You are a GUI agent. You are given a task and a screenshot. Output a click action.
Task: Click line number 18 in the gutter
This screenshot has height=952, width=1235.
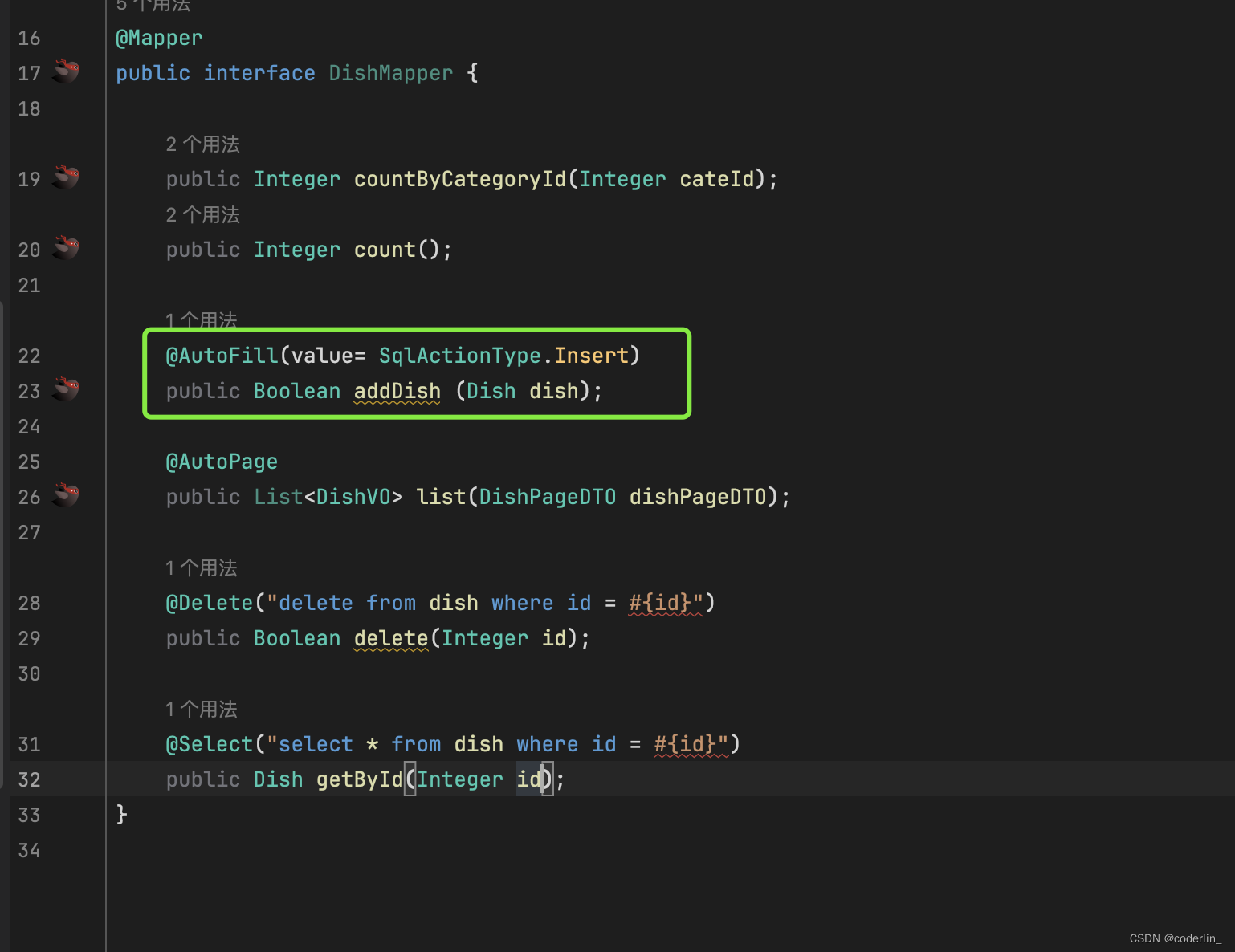tap(29, 108)
